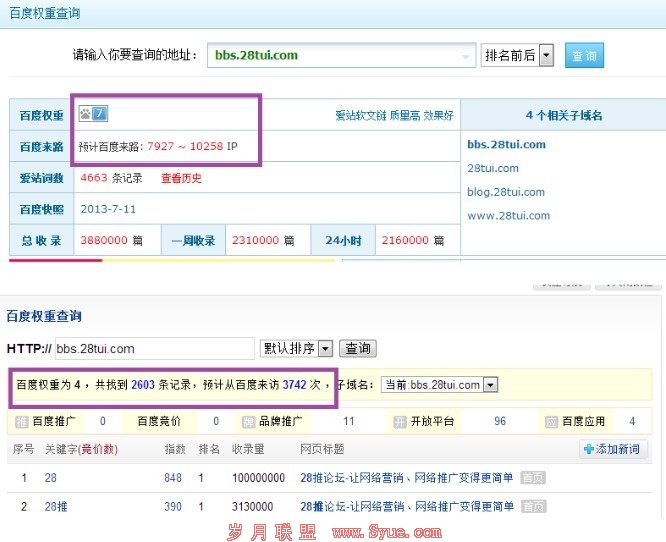
Task: Click the 推 icon beside 百度推广
Action: tap(21, 422)
